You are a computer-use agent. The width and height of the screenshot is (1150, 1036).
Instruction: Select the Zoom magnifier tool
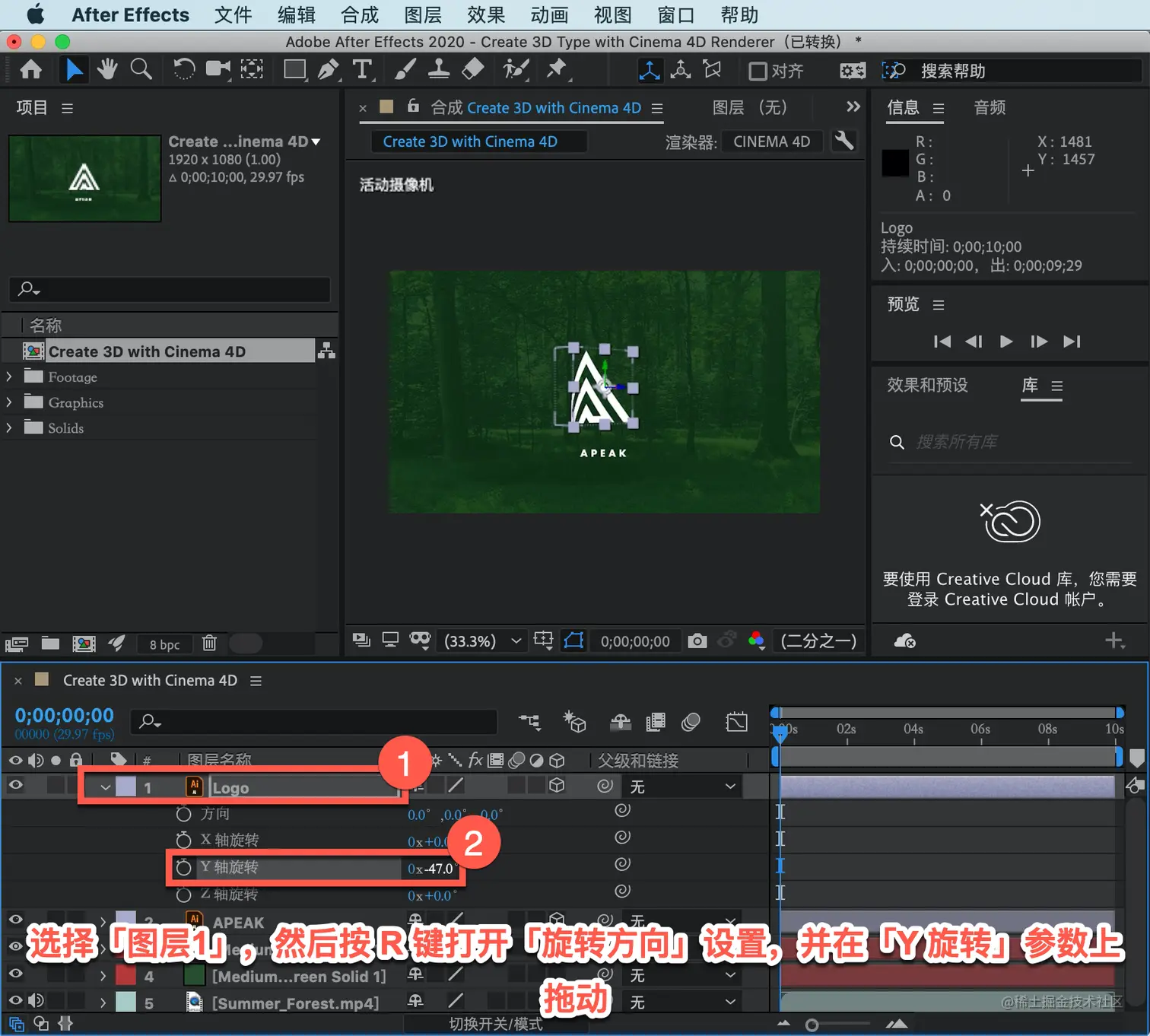(141, 70)
